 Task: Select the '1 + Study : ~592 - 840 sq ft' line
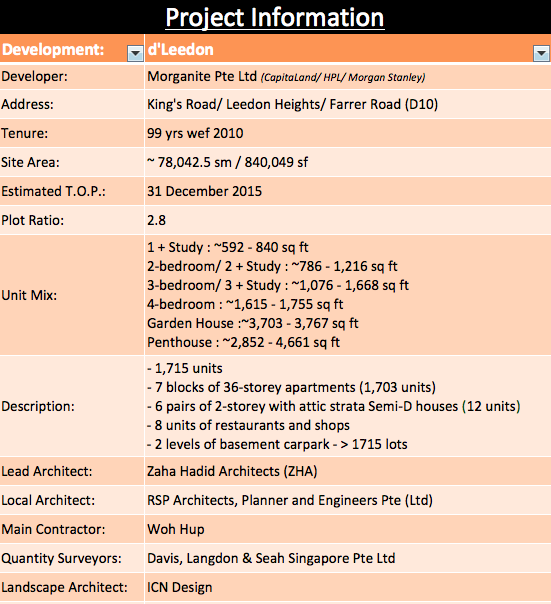tap(228, 247)
